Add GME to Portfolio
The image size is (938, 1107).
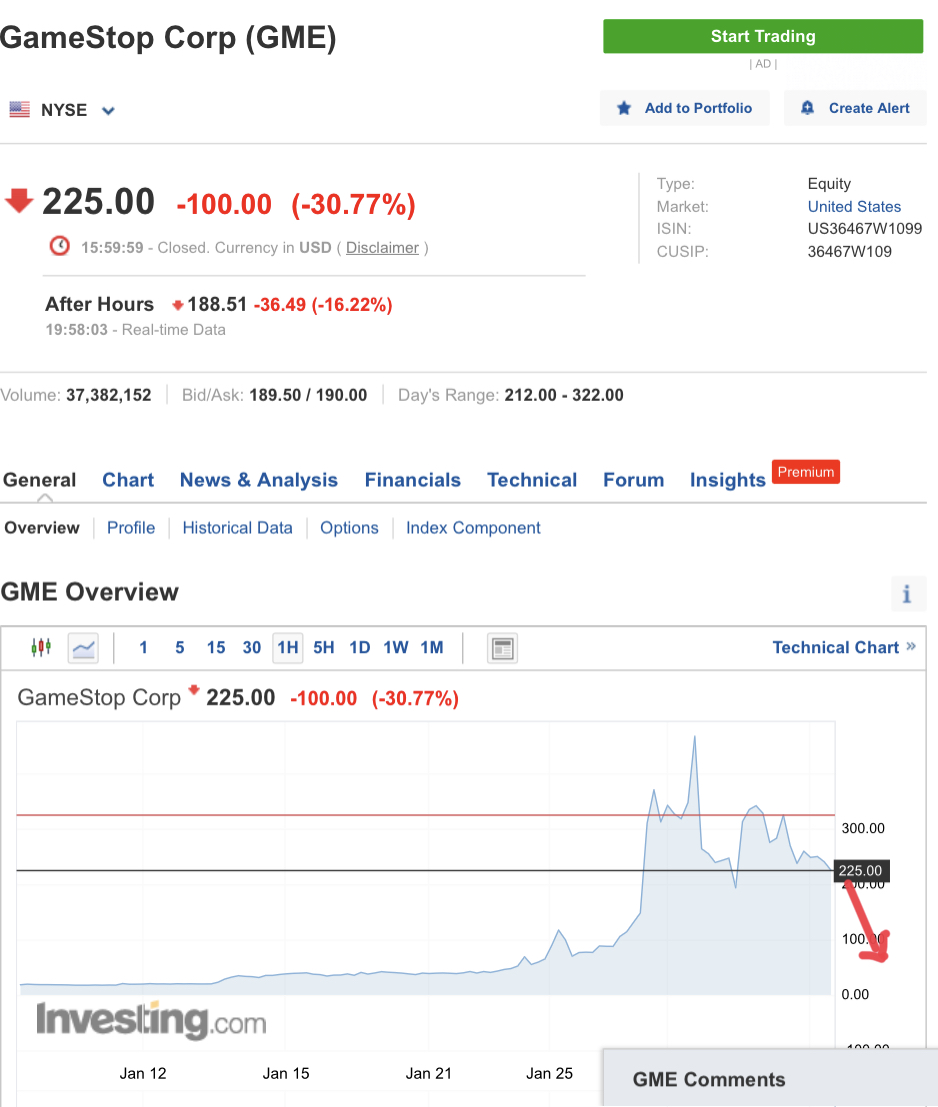pyautogui.click(x=684, y=108)
